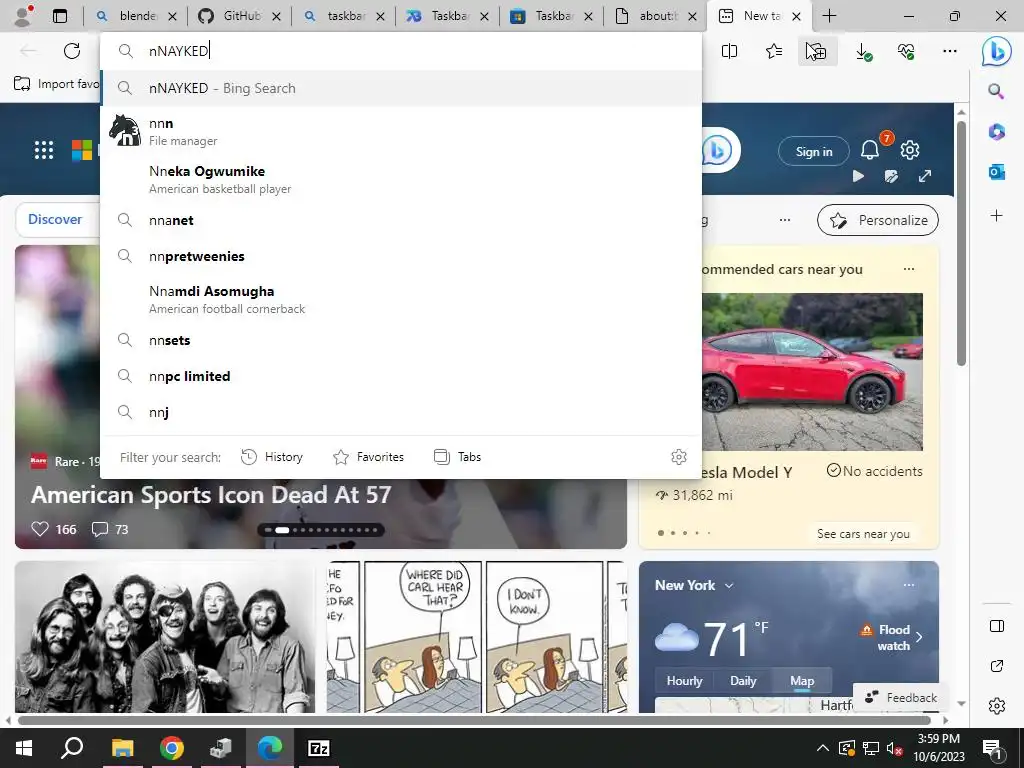This screenshot has height=768, width=1024.
Task: Toggle sidebar visibility panel icon
Action: 997,626
